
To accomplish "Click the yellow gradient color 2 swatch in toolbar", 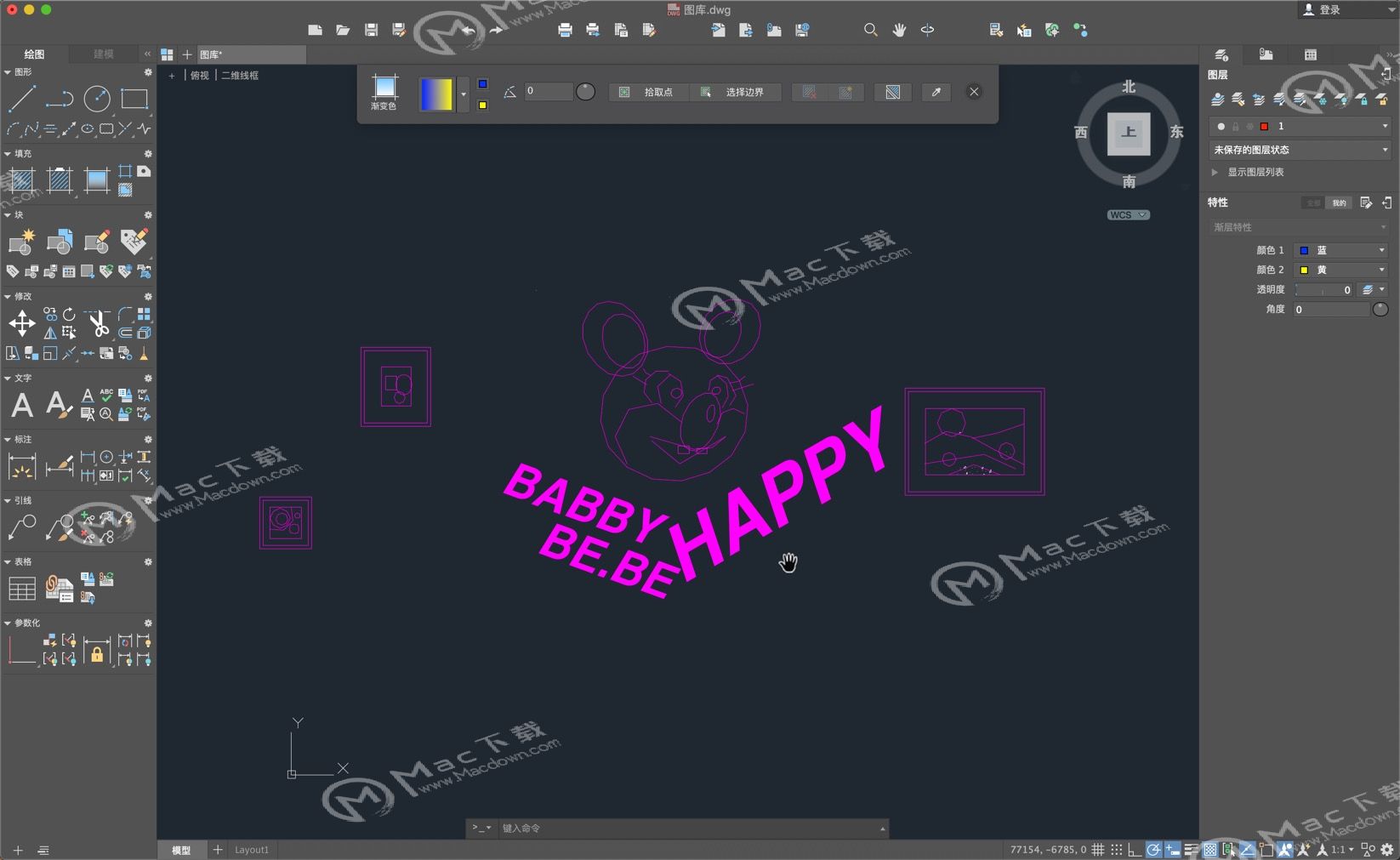I will 482,105.
